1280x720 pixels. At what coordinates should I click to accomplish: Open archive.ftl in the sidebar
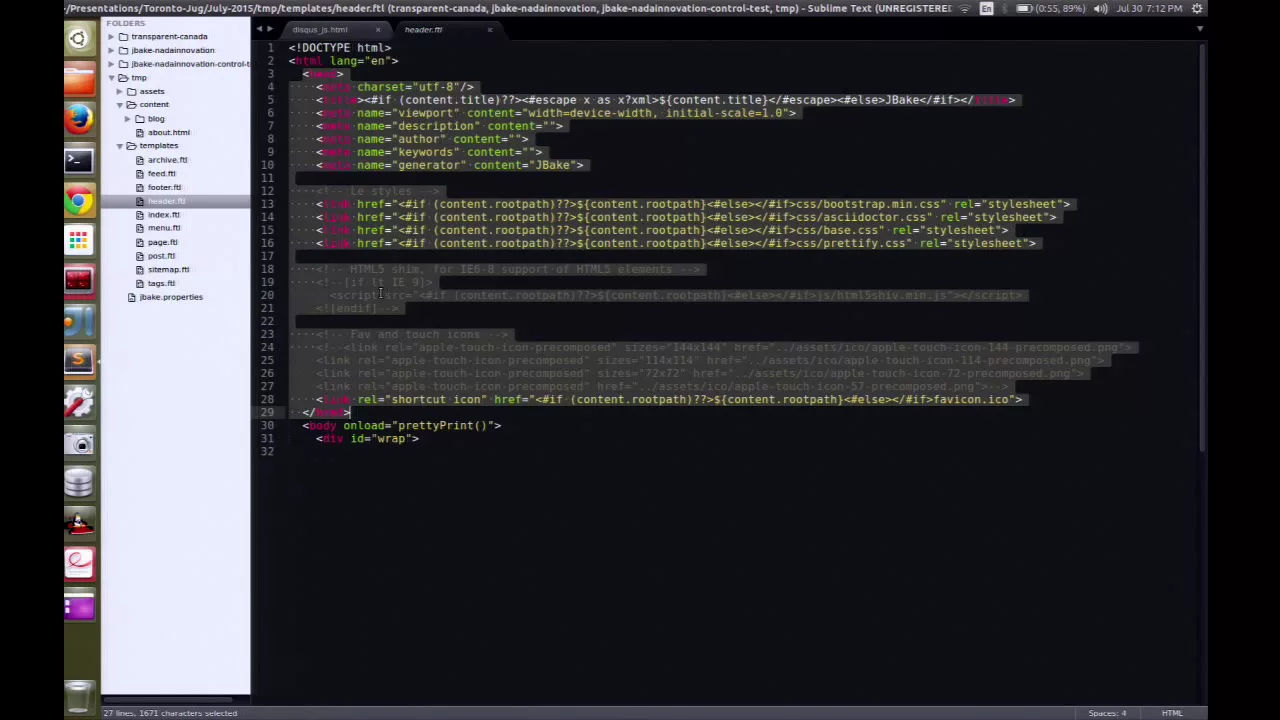(167, 160)
